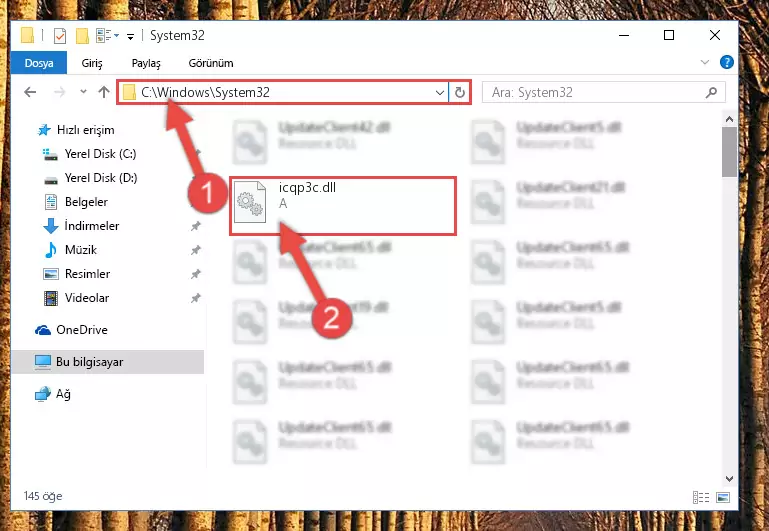Viewport: 769px width, 531px height.
Task: Go back with the left arrow
Action: (30, 92)
